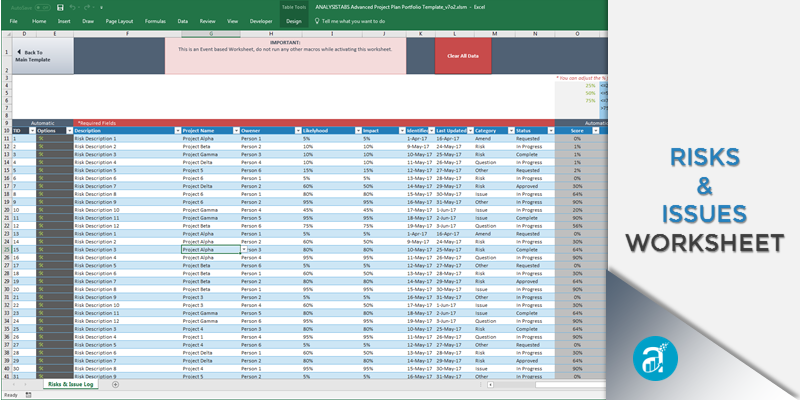
Task: Switch to the Developer ribbon tab
Action: point(260,20)
